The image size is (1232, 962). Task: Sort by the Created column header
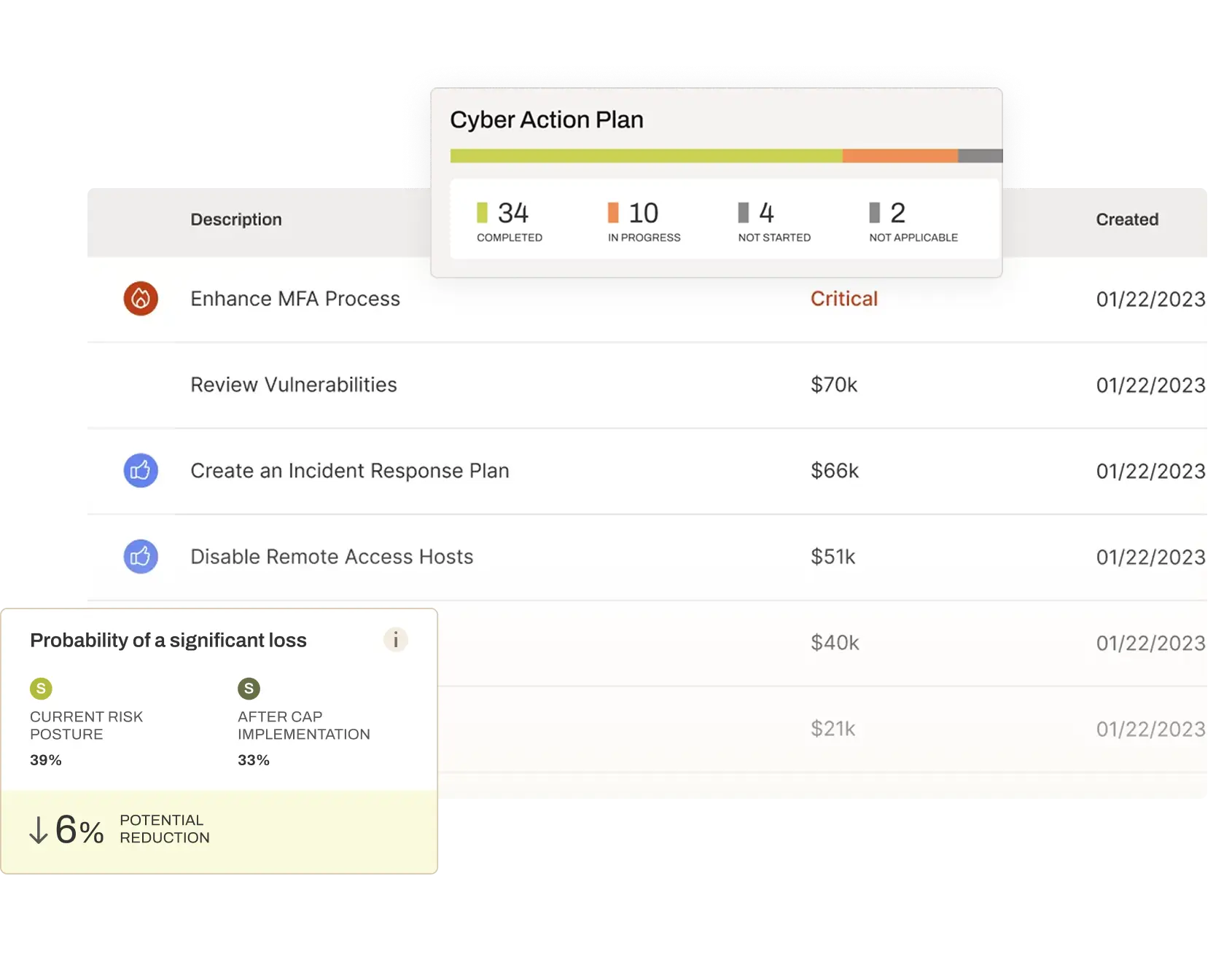coord(1127,219)
